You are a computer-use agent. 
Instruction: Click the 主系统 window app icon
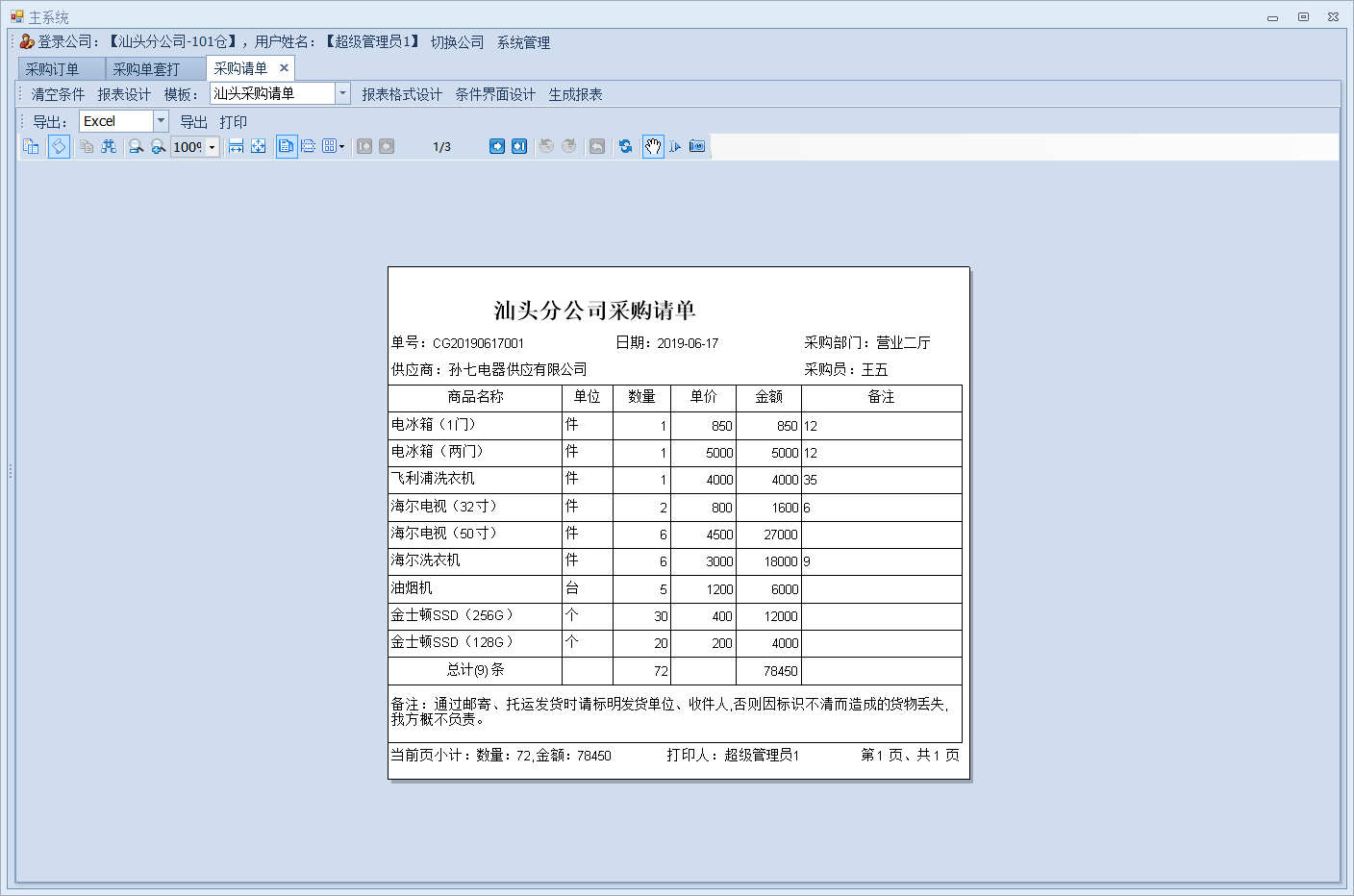click(x=16, y=16)
